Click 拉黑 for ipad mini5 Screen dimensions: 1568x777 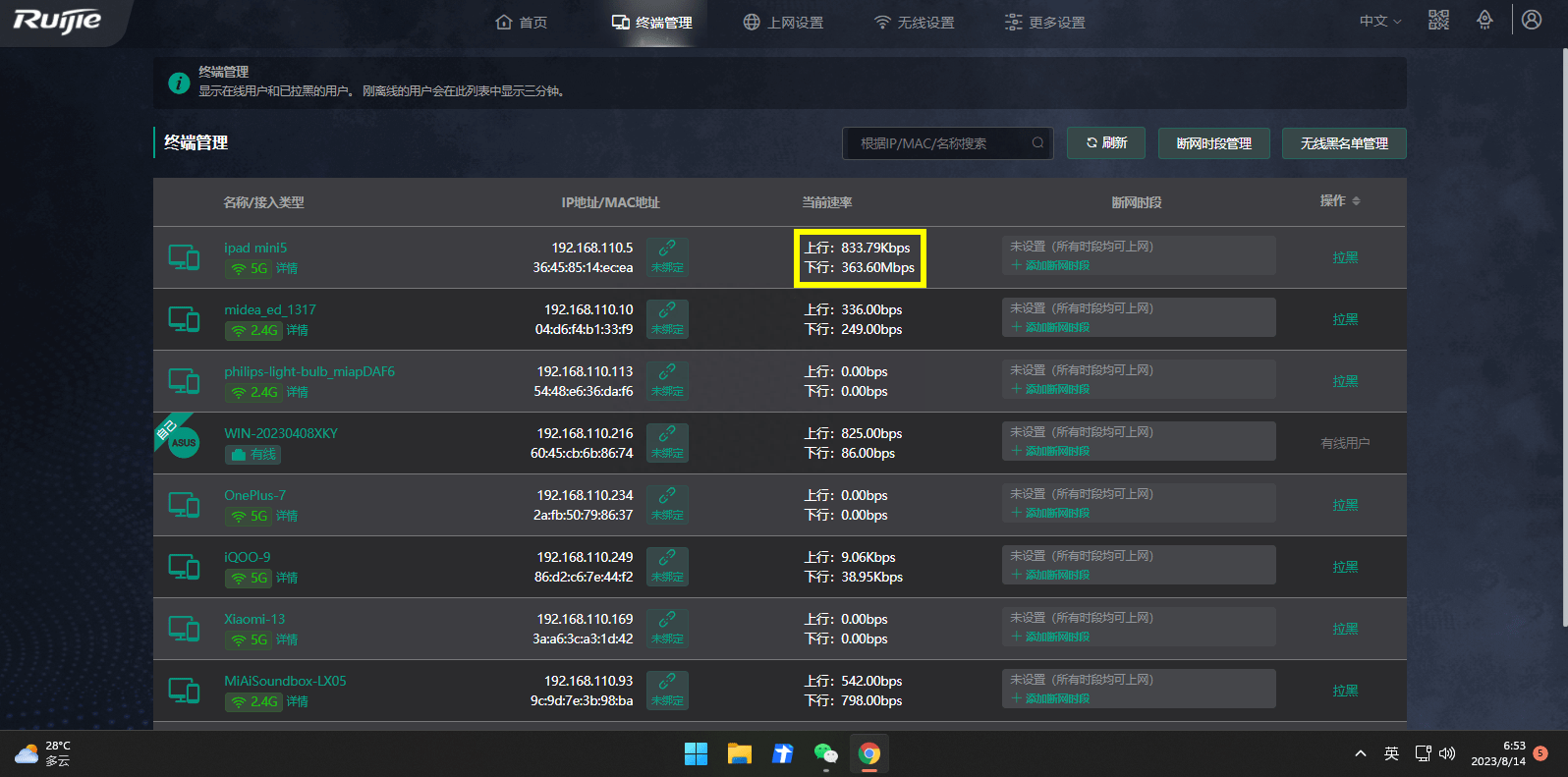point(1345,257)
